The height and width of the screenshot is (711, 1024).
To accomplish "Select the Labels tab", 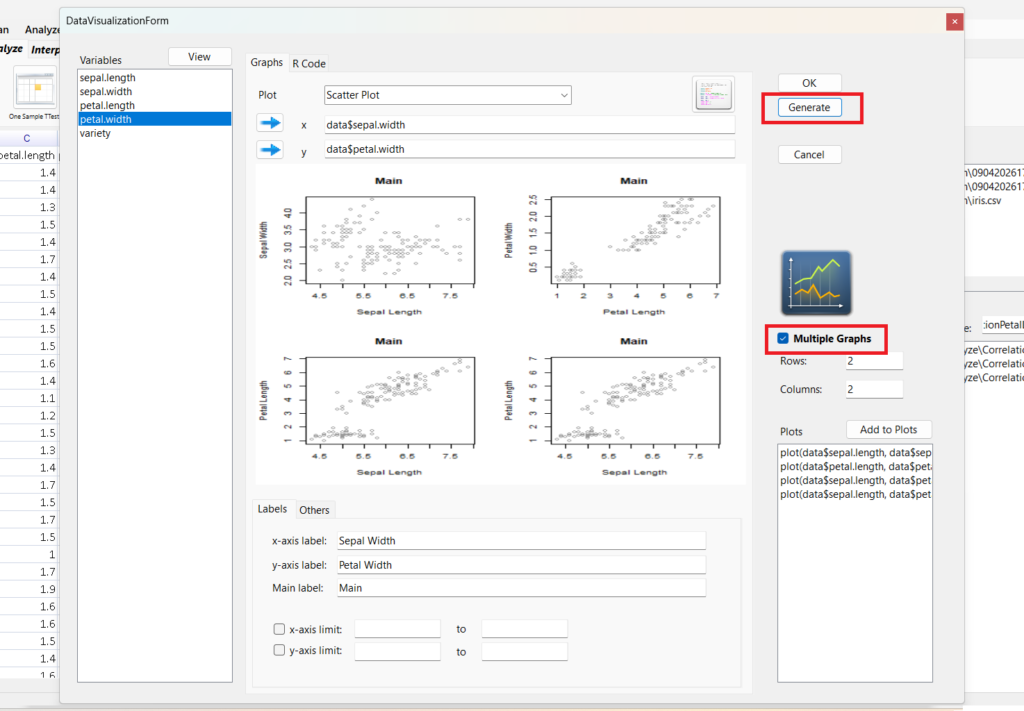I will click(x=272, y=509).
